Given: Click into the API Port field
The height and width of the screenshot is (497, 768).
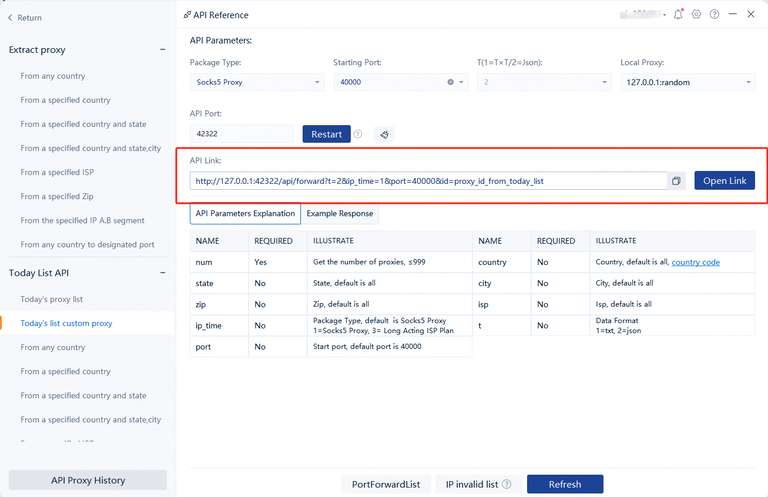Looking at the screenshot, I should tap(242, 134).
